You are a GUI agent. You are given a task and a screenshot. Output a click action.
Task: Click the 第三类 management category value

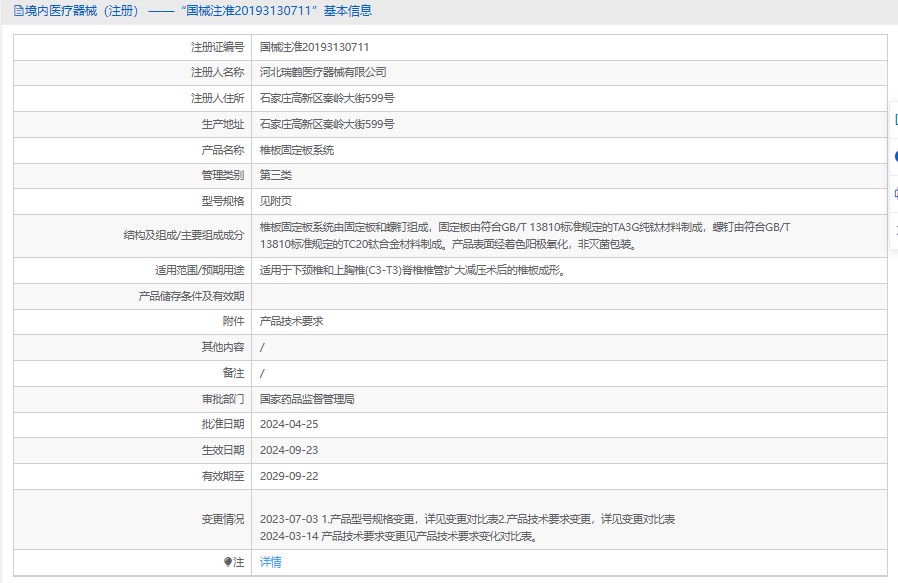pyautogui.click(x=275, y=175)
